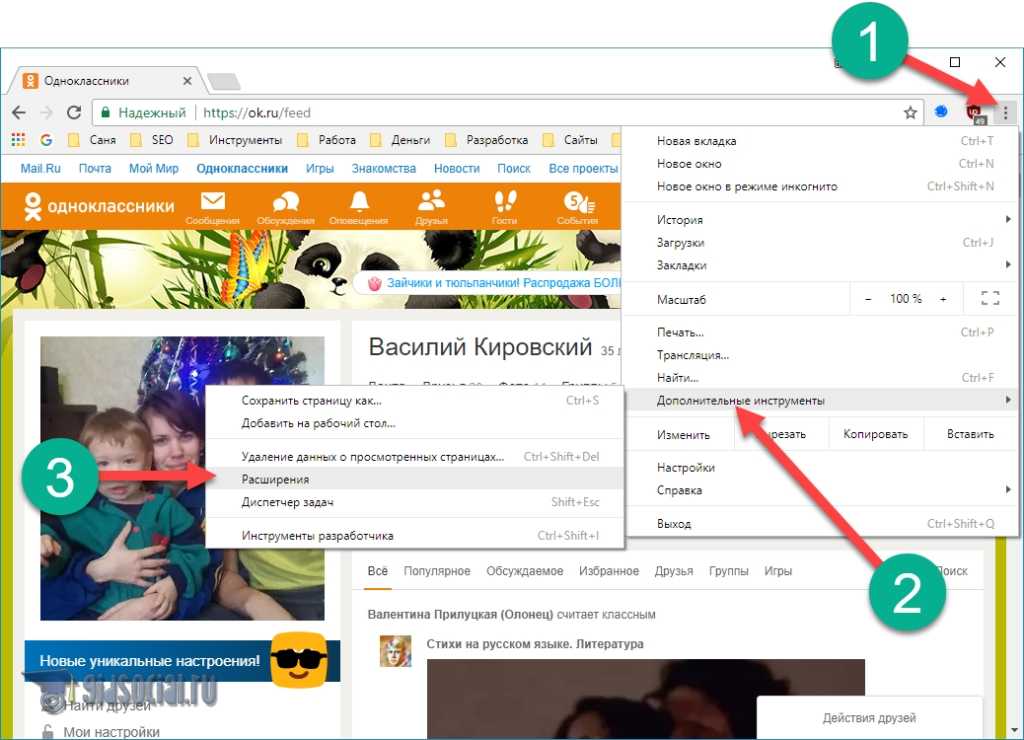Click Копировать in the edit row
Viewport: 1024px width, 740px height.
[875, 434]
